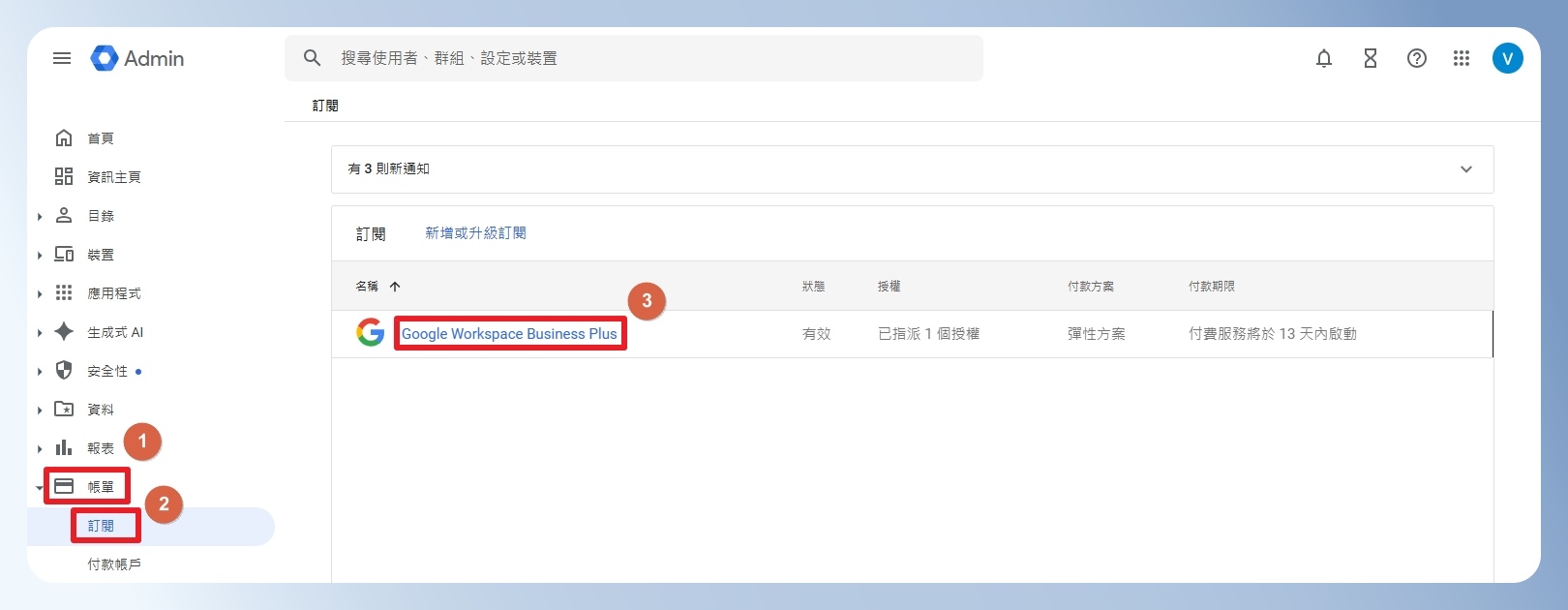Click the Google G product logo

point(371,332)
